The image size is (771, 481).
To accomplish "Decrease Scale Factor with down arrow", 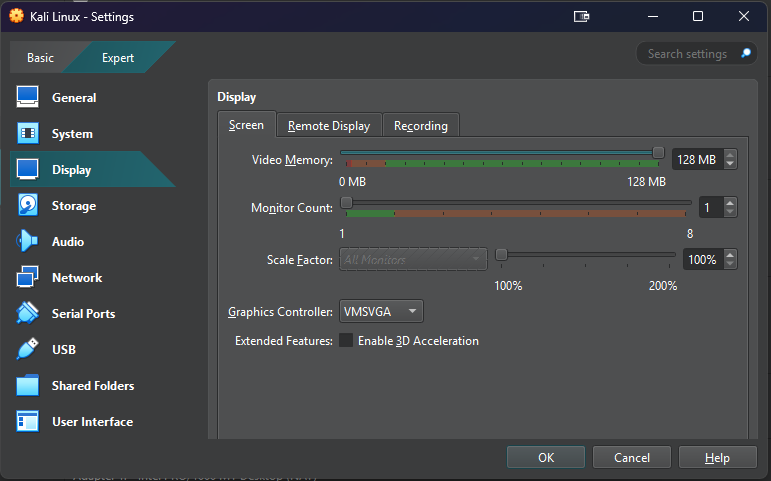I will (x=730, y=264).
